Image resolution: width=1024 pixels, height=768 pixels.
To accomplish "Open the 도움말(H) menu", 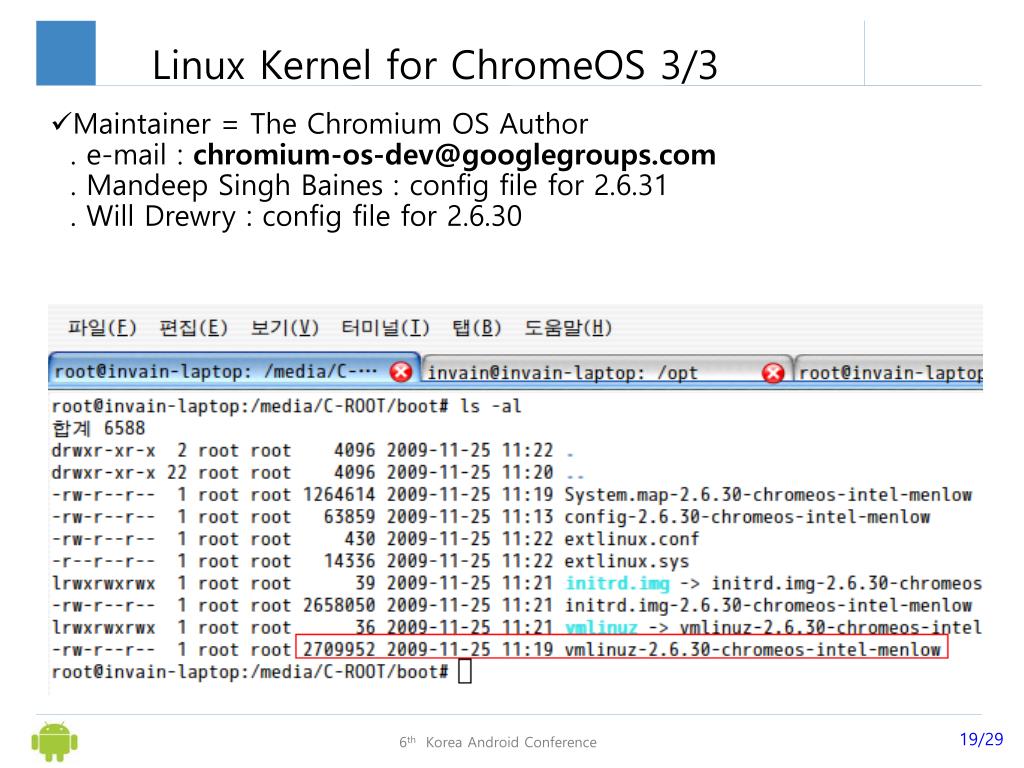I will 568,327.
